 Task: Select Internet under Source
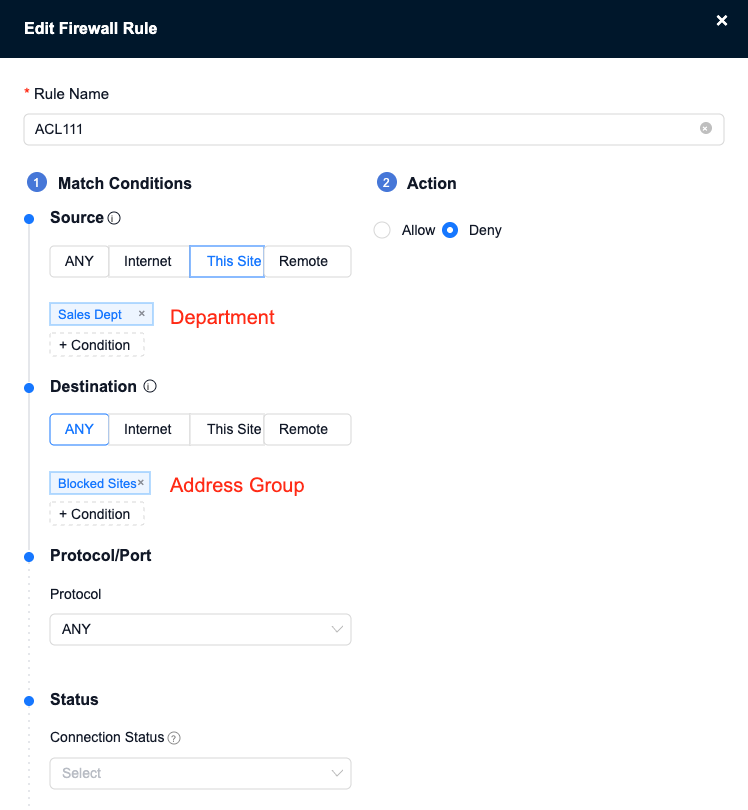coord(149,261)
